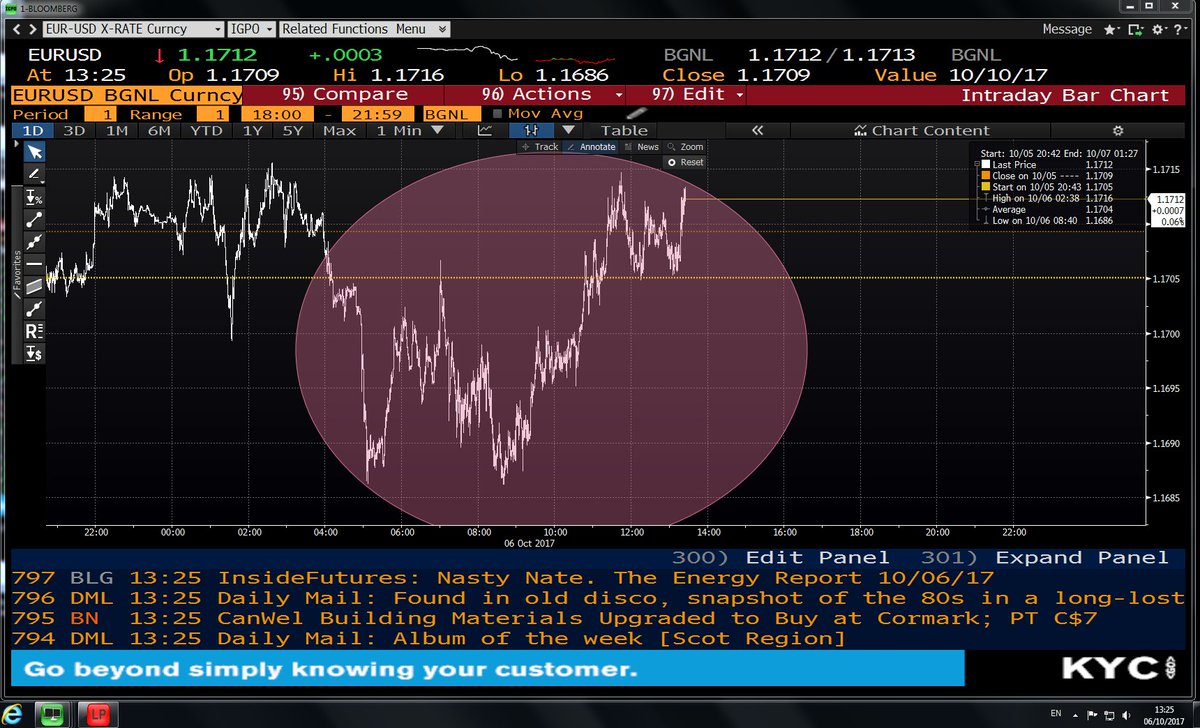1200x728 pixels.
Task: Click the eraser icon near Mov Avg
Action: [635, 114]
